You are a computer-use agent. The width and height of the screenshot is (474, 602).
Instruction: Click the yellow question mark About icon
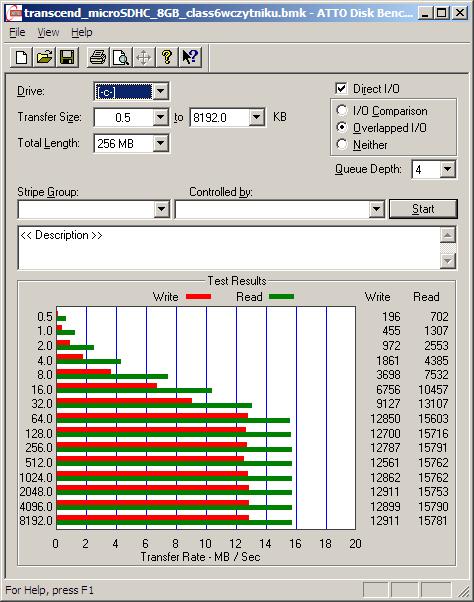point(167,58)
